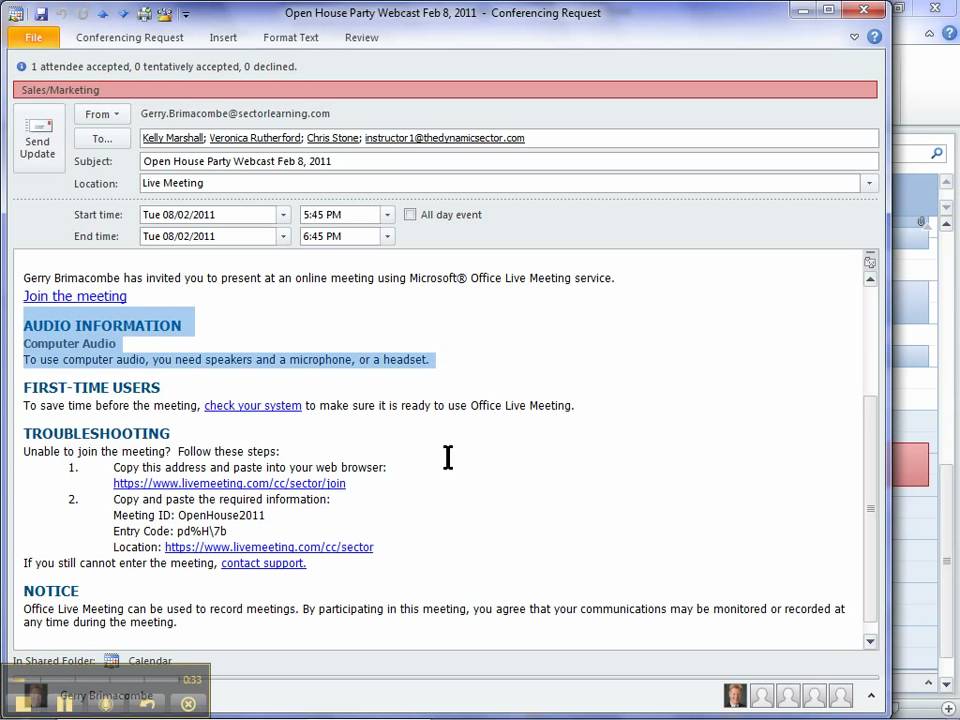Toggle the All day event checkbox
Viewport: 960px width, 720px height.
(410, 214)
